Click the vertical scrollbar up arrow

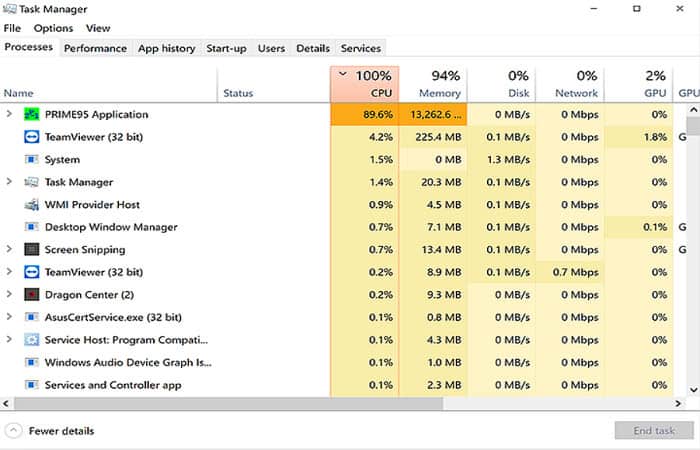[x=693, y=109]
